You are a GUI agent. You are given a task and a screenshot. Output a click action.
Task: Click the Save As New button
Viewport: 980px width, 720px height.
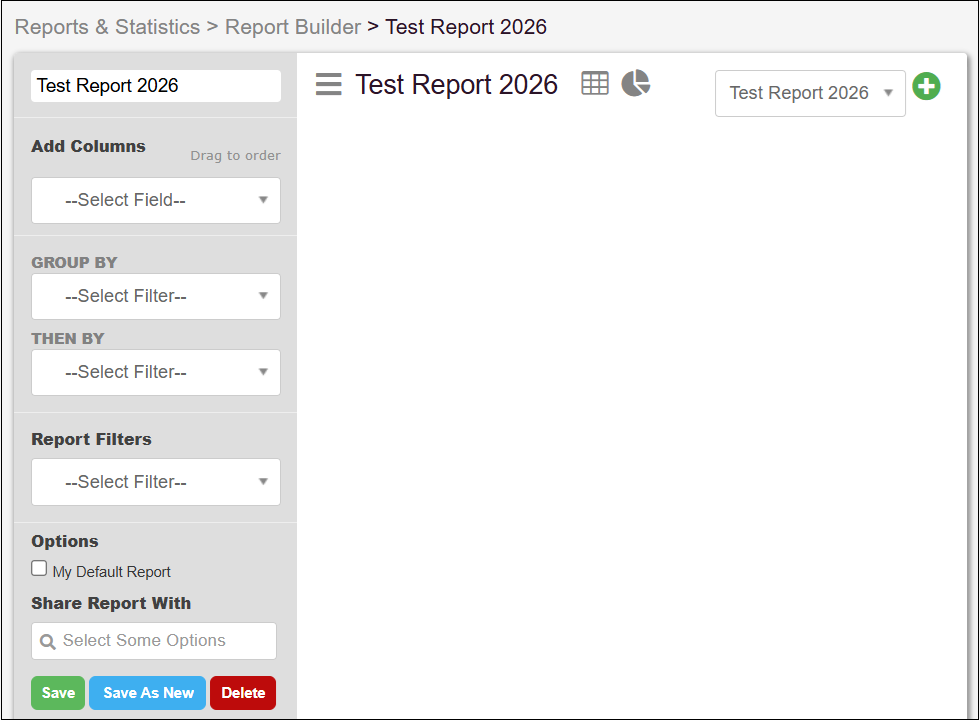148,692
